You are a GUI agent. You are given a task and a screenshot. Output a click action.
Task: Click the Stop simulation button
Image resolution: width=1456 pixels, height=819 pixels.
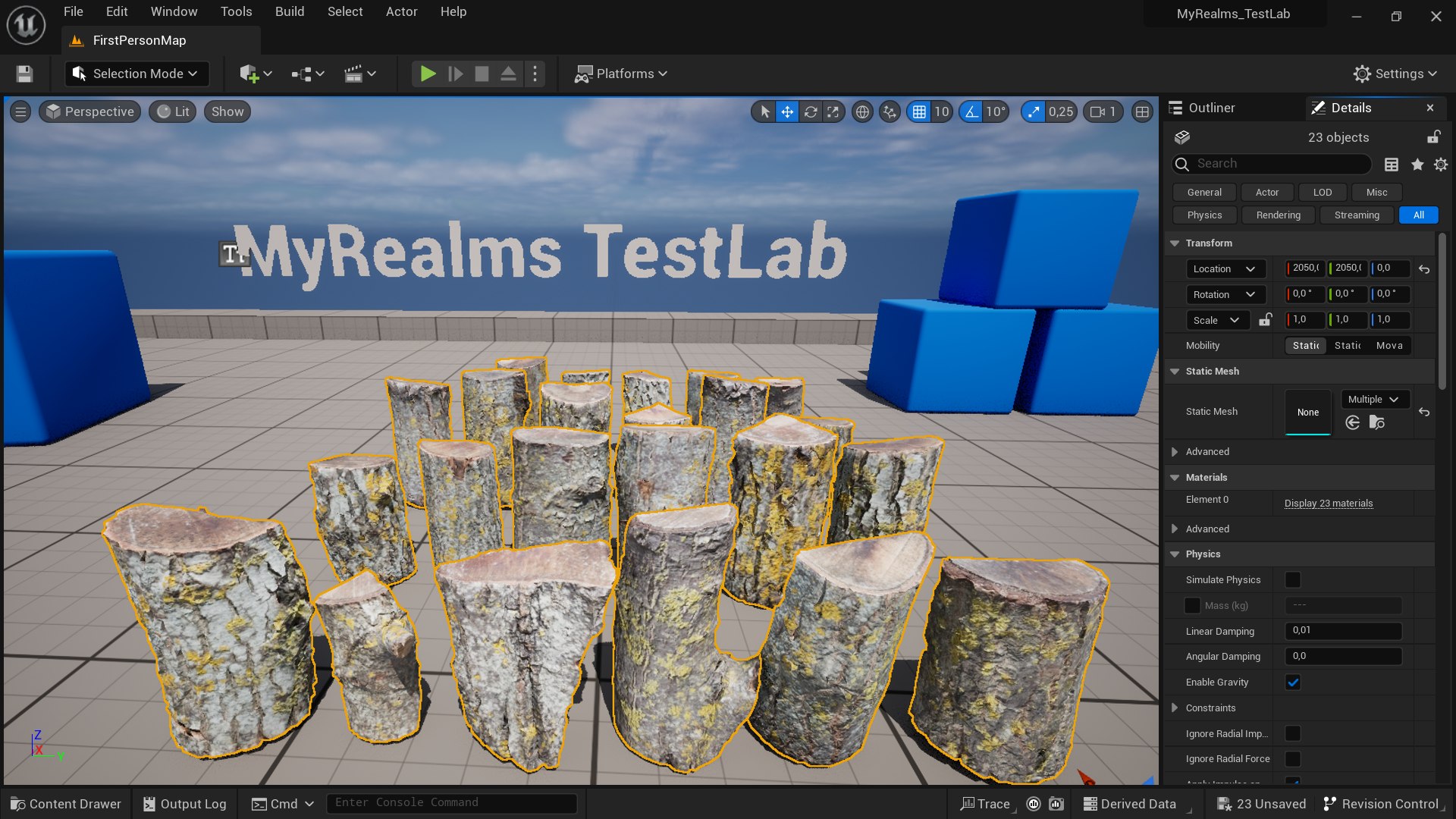482,74
